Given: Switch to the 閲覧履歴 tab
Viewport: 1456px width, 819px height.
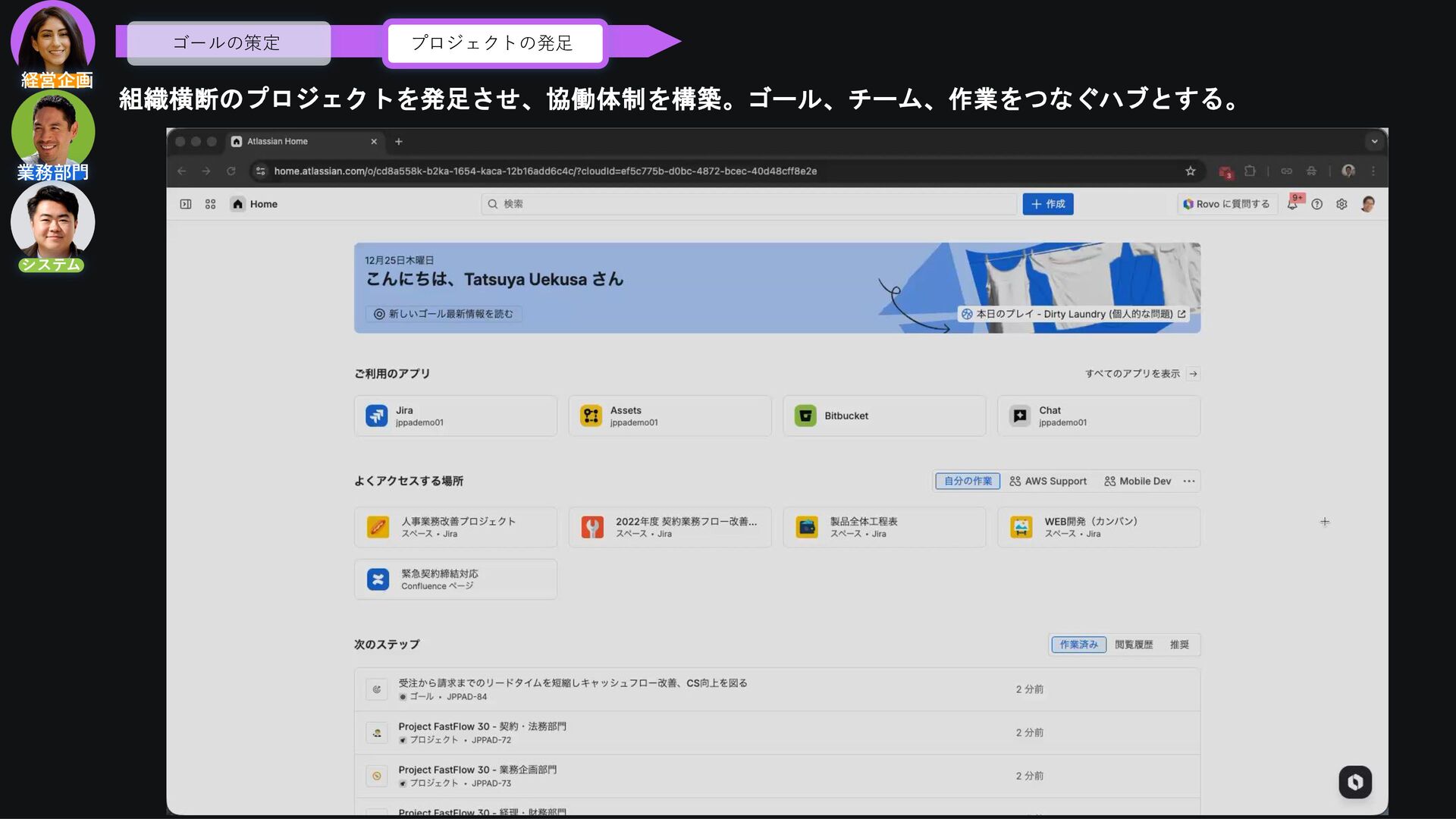Looking at the screenshot, I should tap(1134, 645).
